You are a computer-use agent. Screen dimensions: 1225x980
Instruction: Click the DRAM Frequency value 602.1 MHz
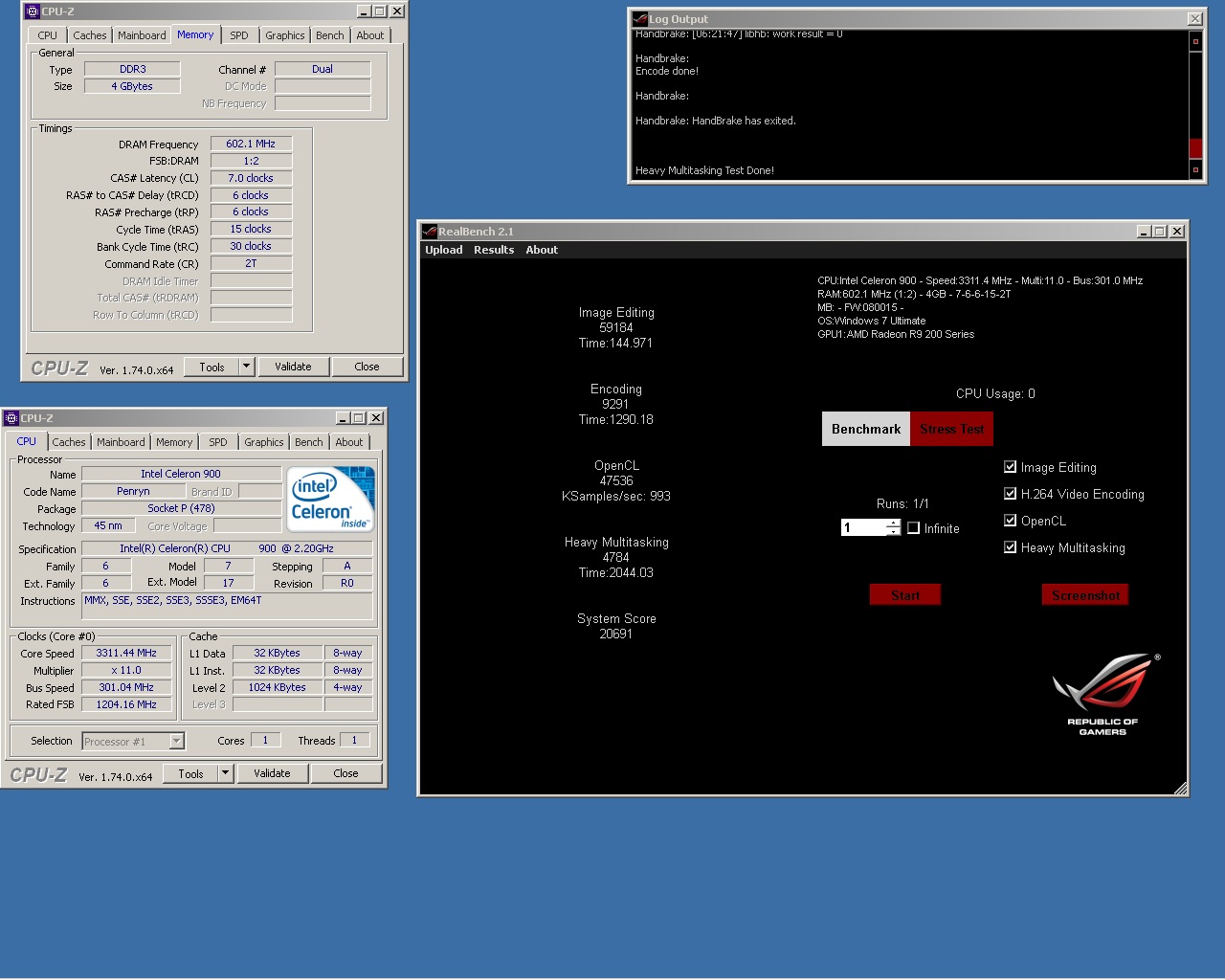click(251, 144)
